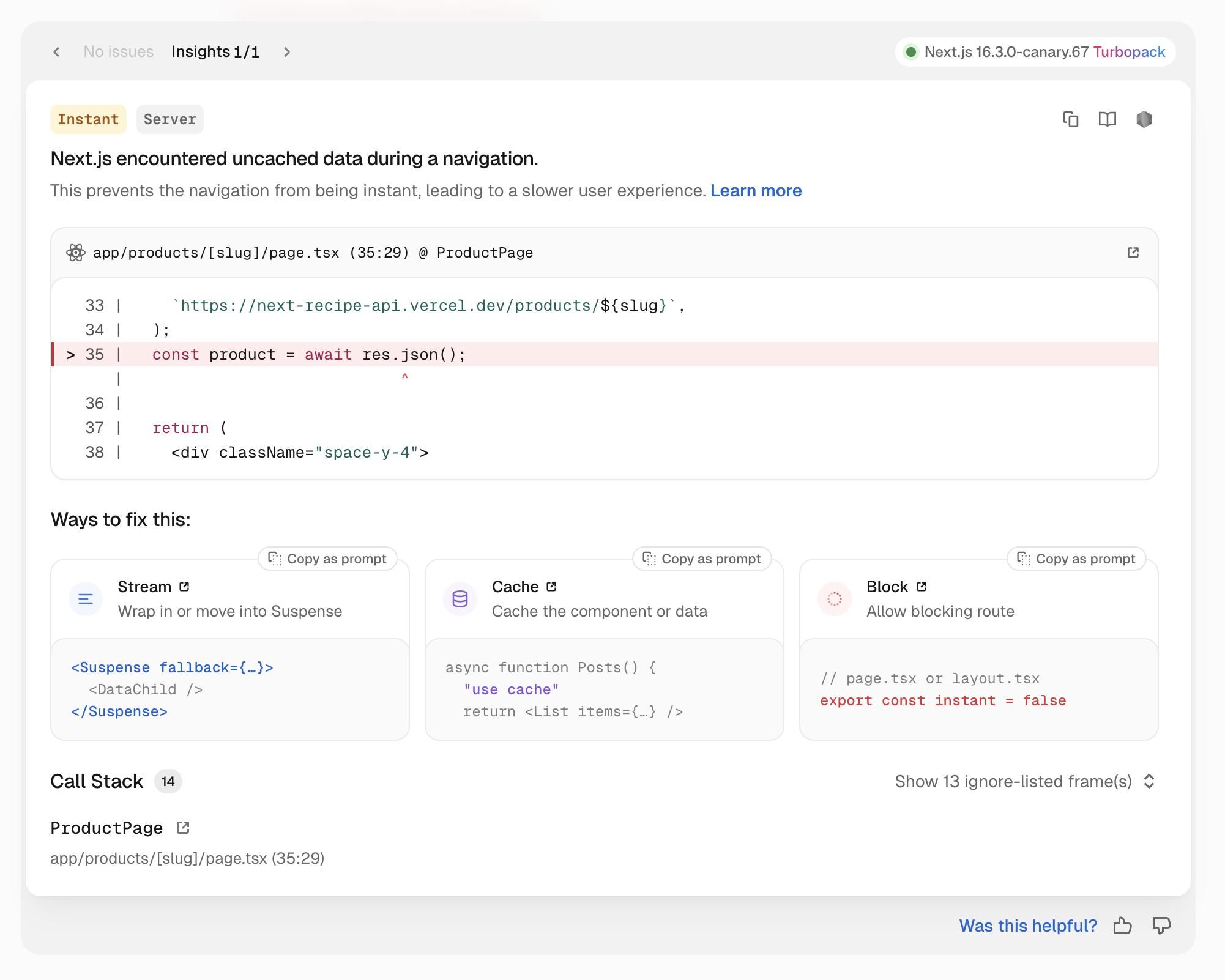Click the "use cache" code snippet
Viewport: 1225px width, 980px height.
[x=511, y=689]
